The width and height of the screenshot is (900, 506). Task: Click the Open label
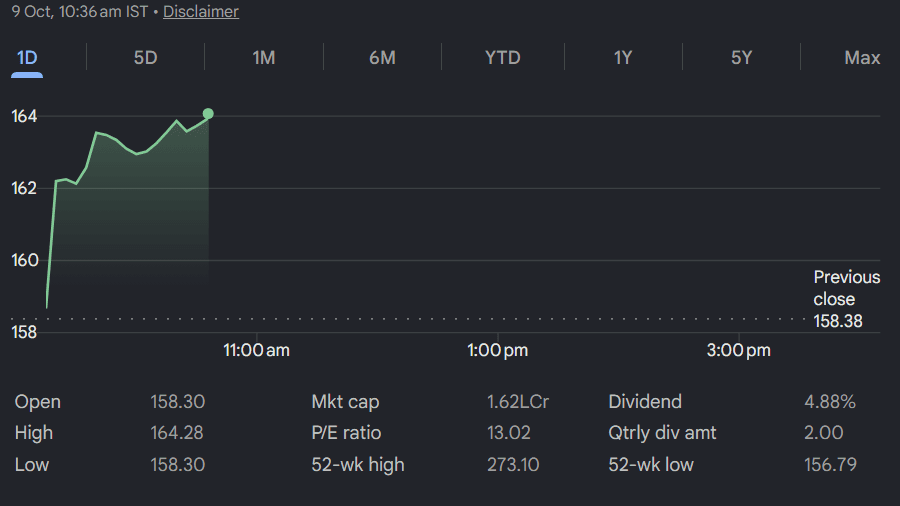[x=37, y=402]
